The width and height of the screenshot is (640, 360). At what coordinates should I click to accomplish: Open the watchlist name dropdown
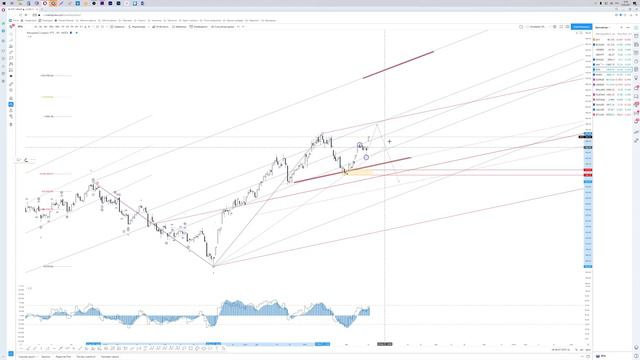tap(602, 27)
